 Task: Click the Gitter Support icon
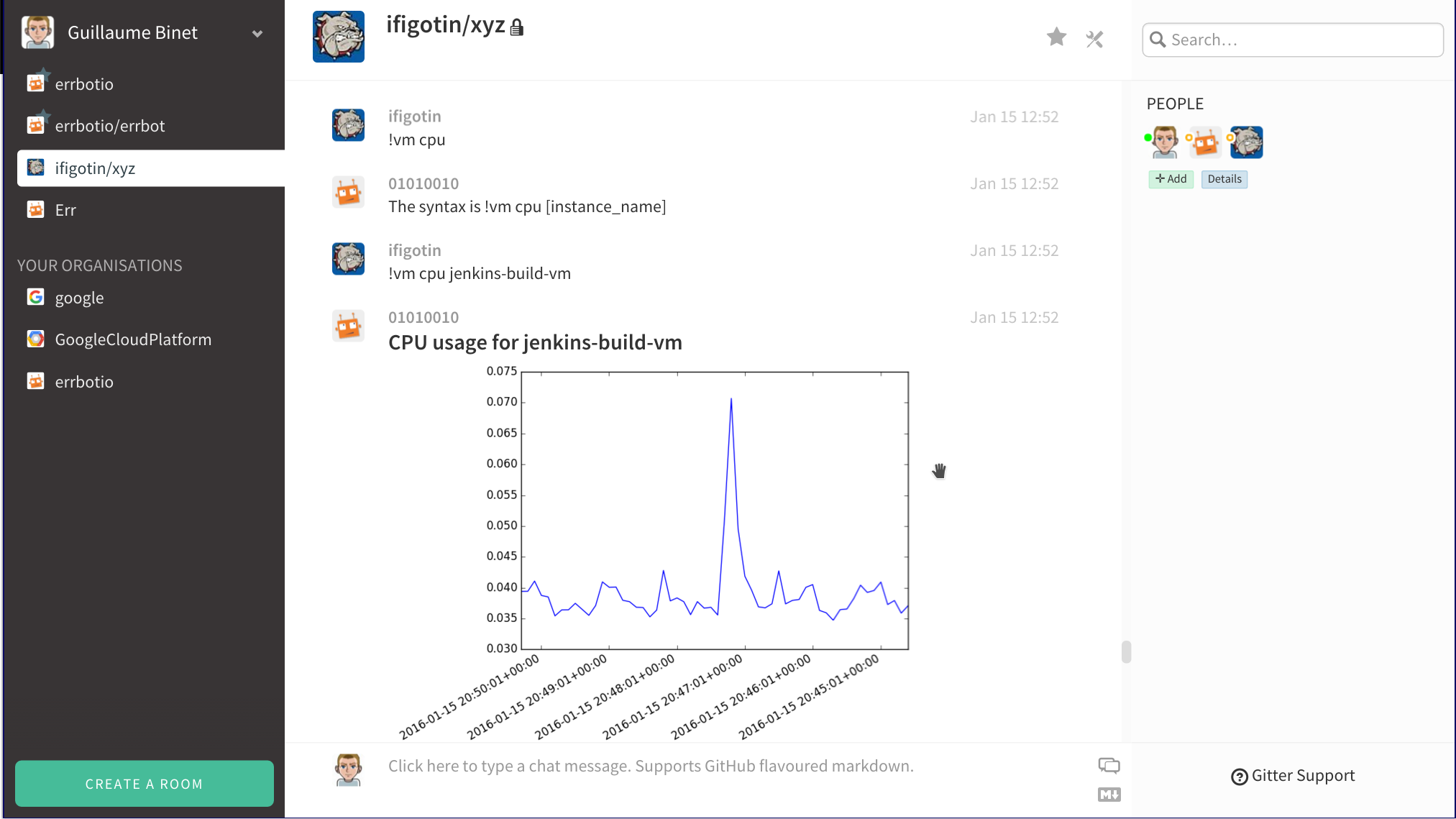click(x=1240, y=775)
